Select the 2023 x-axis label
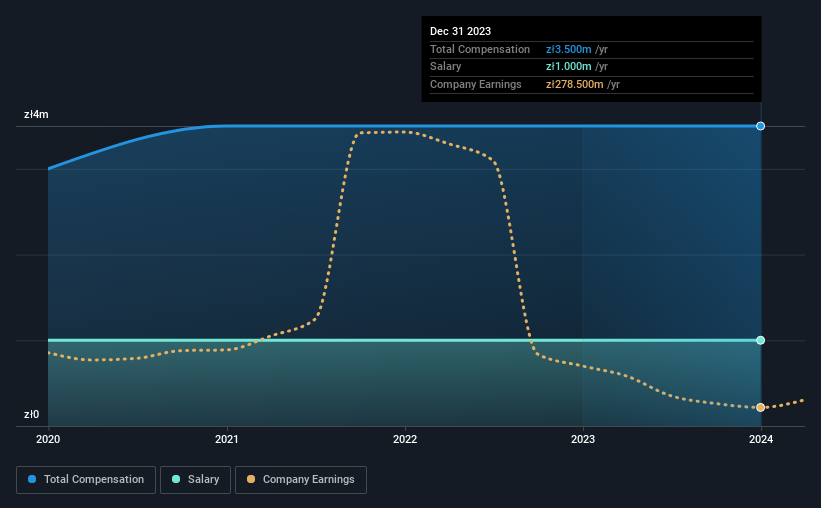This screenshot has height=508, width=821. [x=583, y=439]
